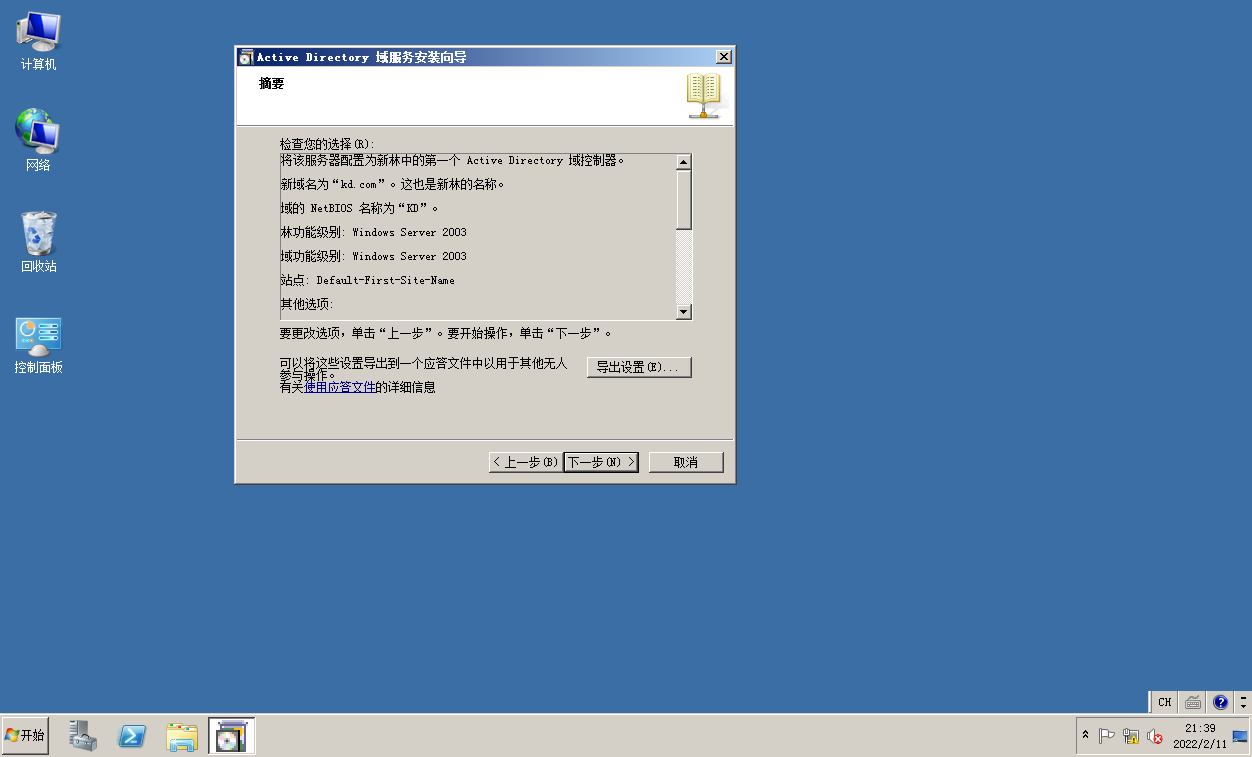The image size is (1252, 757).
Task: Select the 其他选项: line in summary
Action: (307, 304)
